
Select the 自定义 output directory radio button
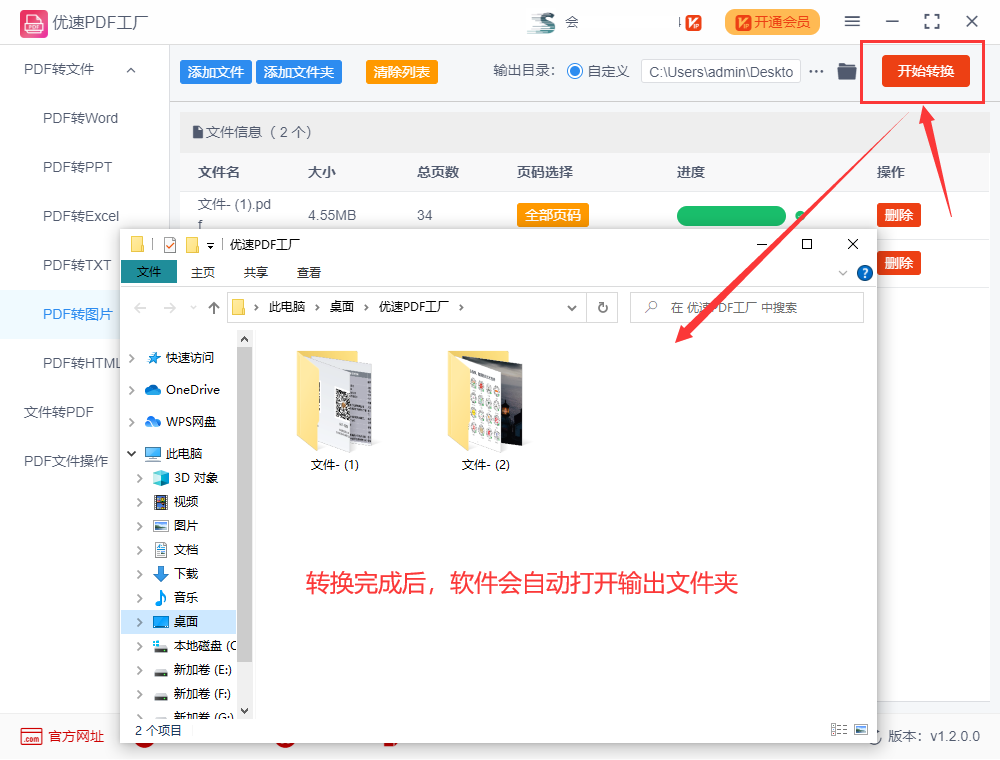pos(574,71)
